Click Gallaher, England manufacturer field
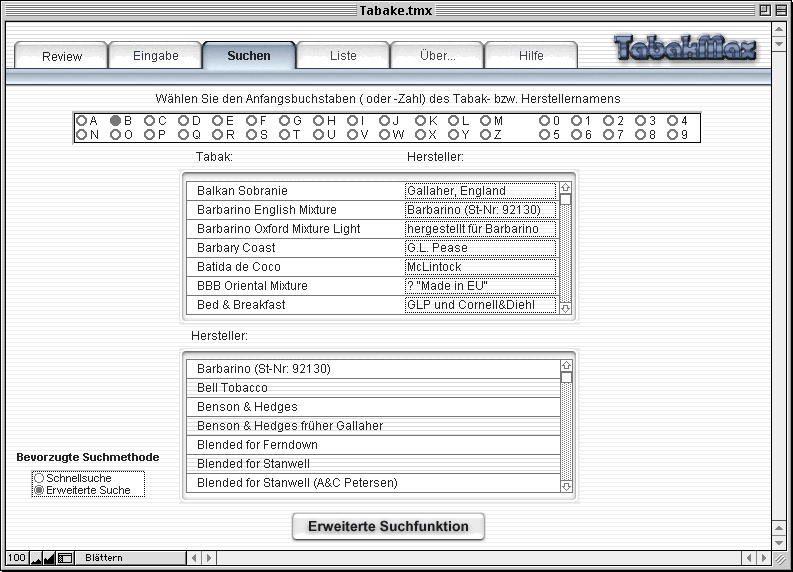The image size is (793, 572). pyautogui.click(x=480, y=191)
